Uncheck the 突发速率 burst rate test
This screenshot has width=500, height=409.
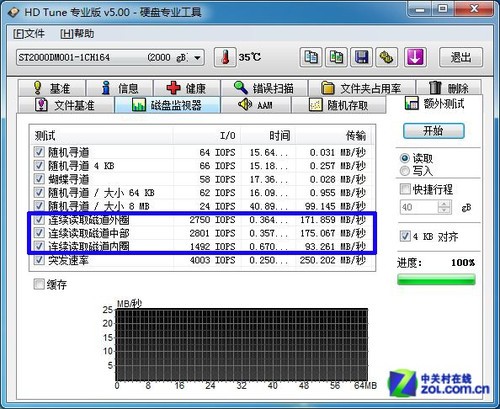tap(39, 260)
